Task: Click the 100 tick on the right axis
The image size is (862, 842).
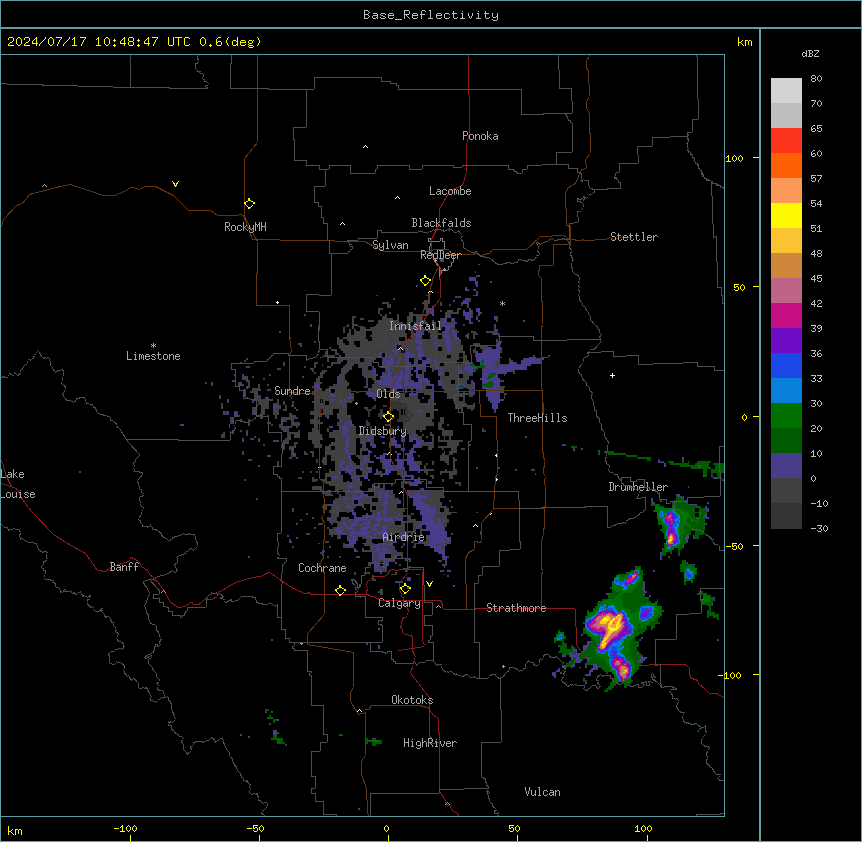Action: point(734,158)
